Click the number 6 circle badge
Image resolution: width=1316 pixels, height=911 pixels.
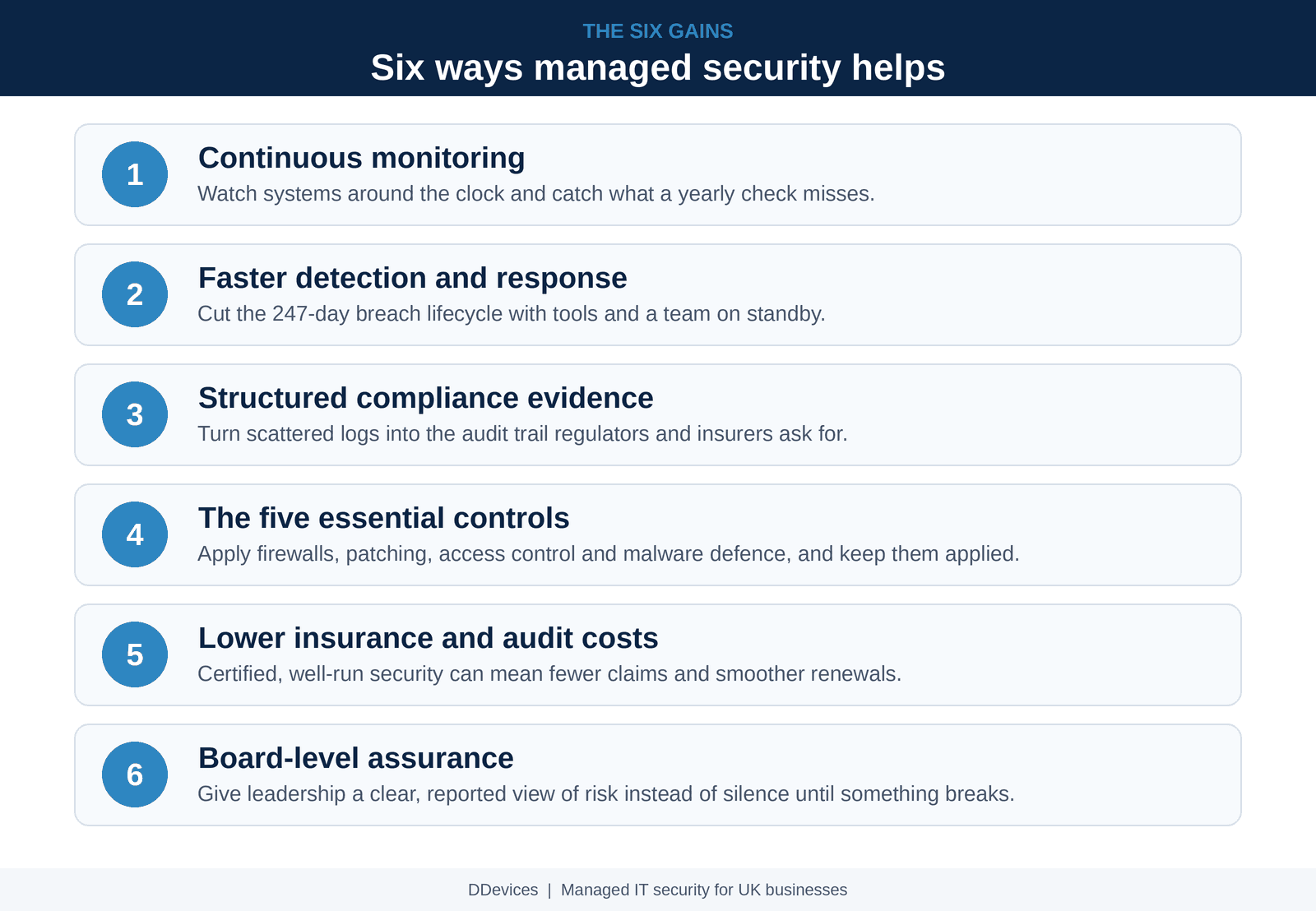(135, 775)
